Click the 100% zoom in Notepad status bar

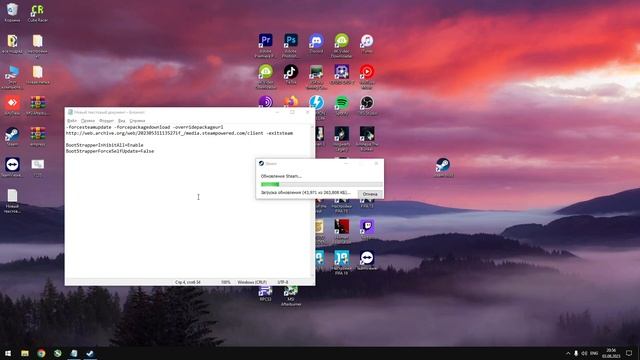pyautogui.click(x=226, y=282)
